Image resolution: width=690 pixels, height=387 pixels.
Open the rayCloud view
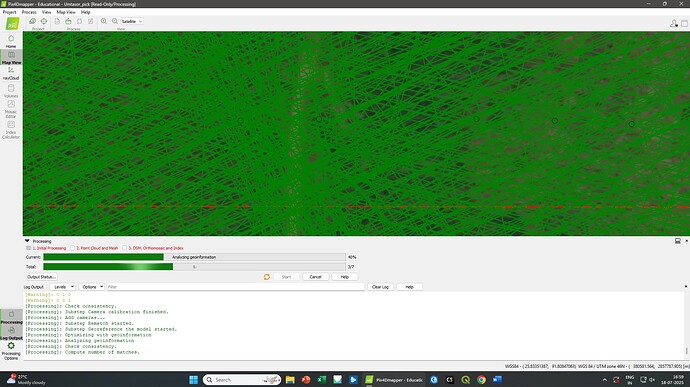(x=11, y=73)
